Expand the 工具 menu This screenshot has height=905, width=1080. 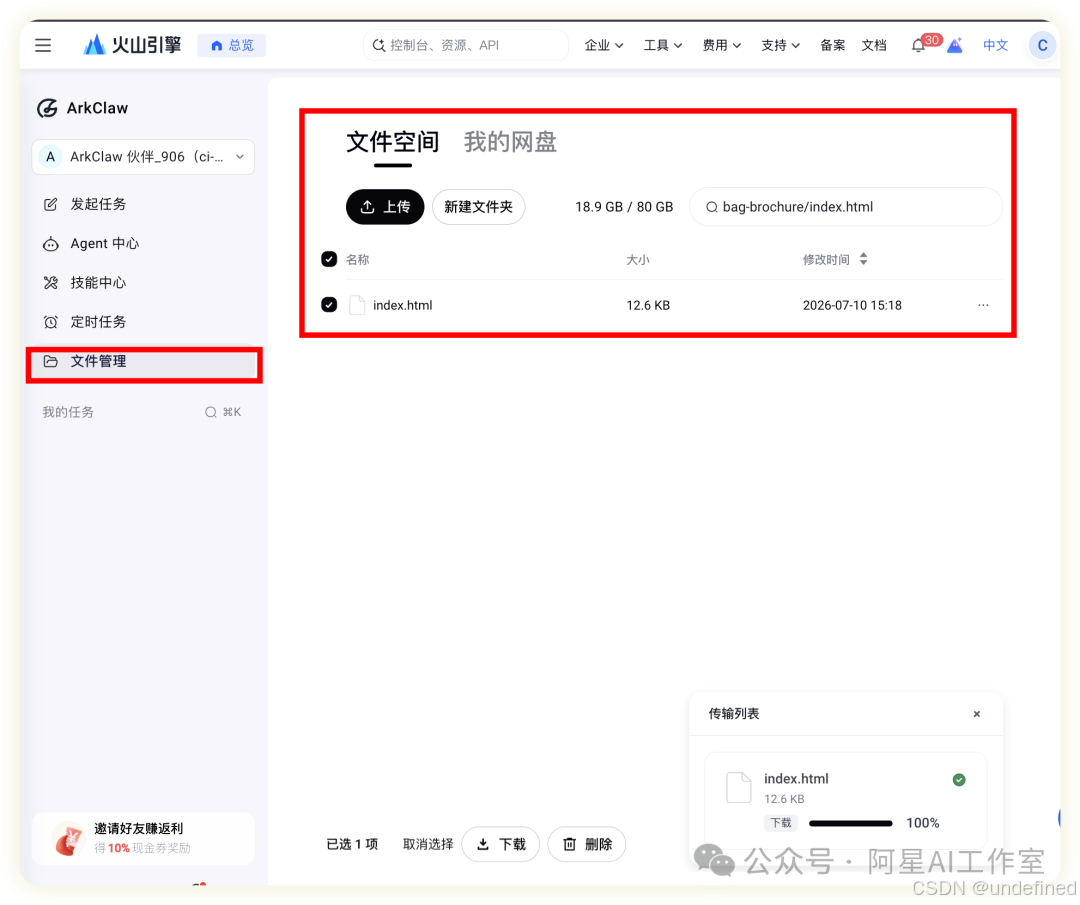click(663, 45)
